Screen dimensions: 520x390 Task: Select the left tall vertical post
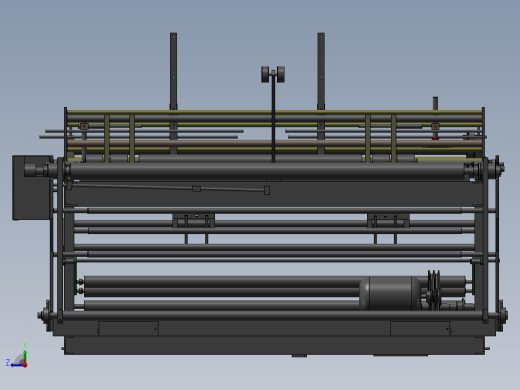(x=173, y=71)
